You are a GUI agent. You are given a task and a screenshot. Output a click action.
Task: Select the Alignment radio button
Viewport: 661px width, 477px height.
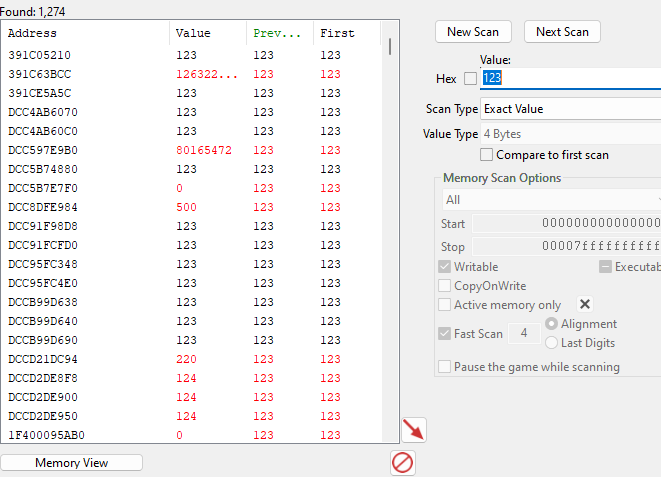(x=551, y=324)
